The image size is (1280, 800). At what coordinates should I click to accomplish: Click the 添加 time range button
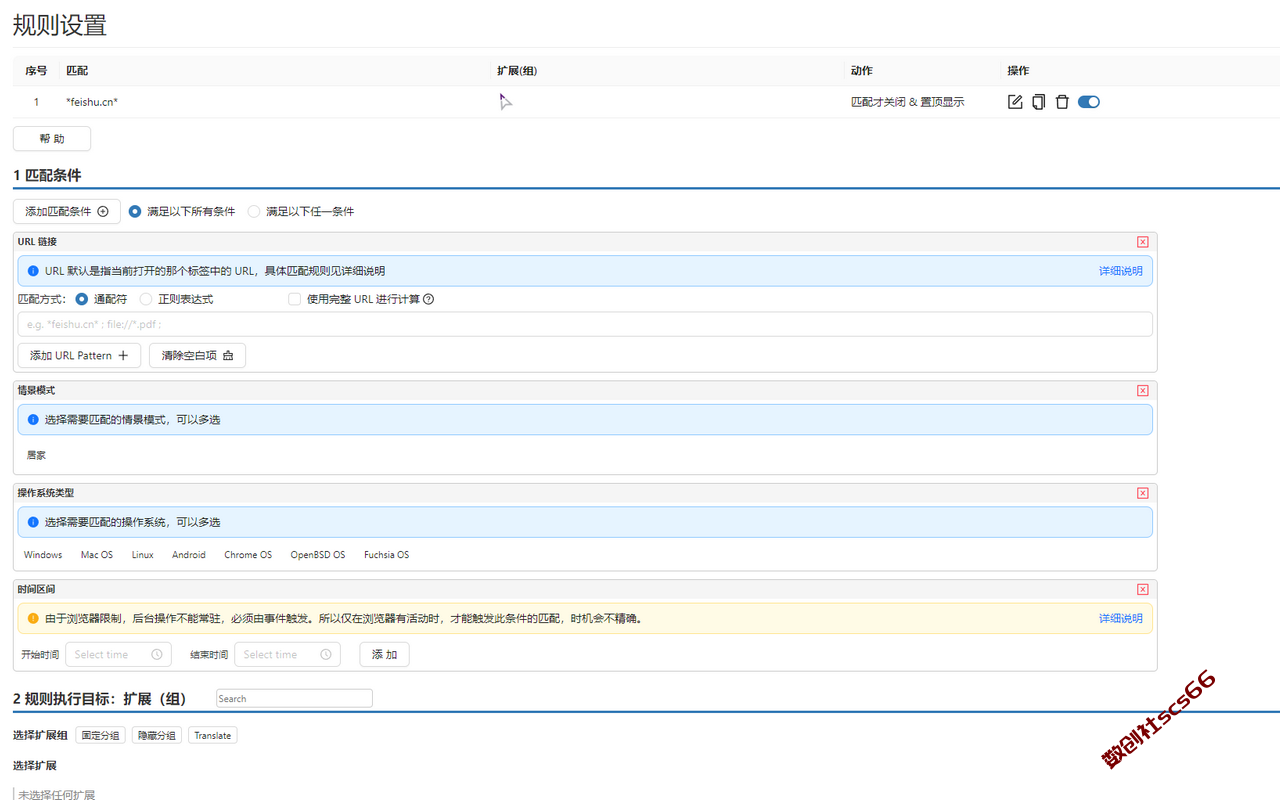click(384, 655)
